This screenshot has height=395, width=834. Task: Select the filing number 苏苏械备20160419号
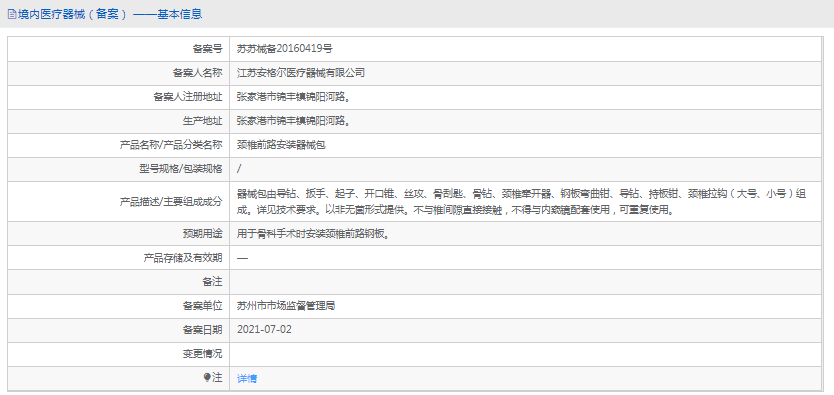coord(285,49)
